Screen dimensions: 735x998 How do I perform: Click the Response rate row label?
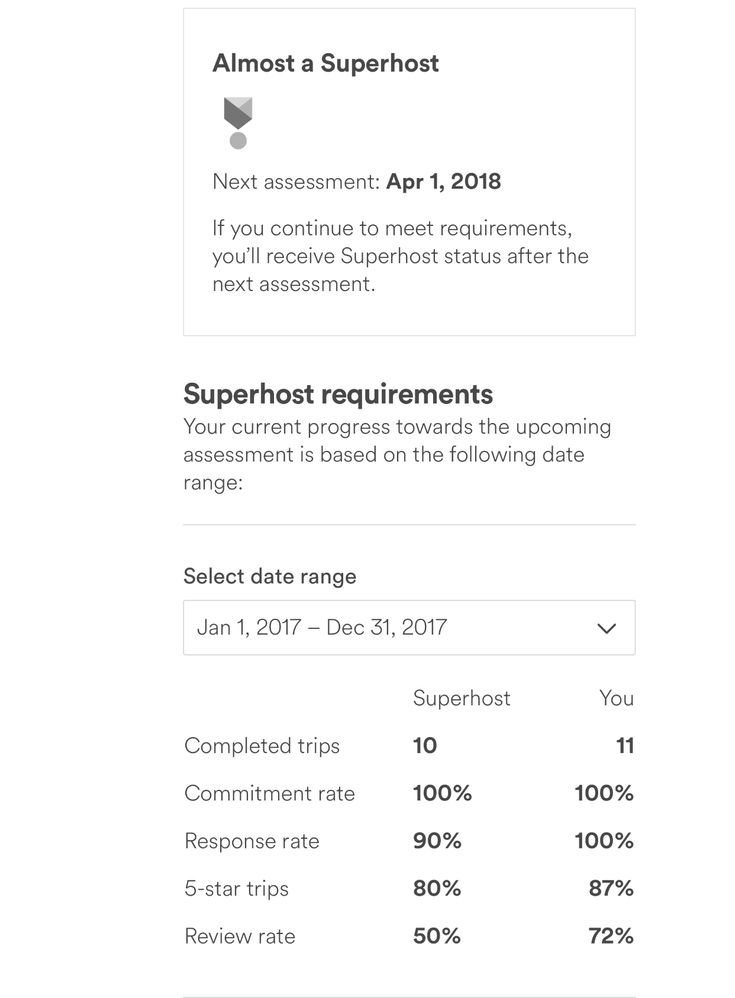252,841
